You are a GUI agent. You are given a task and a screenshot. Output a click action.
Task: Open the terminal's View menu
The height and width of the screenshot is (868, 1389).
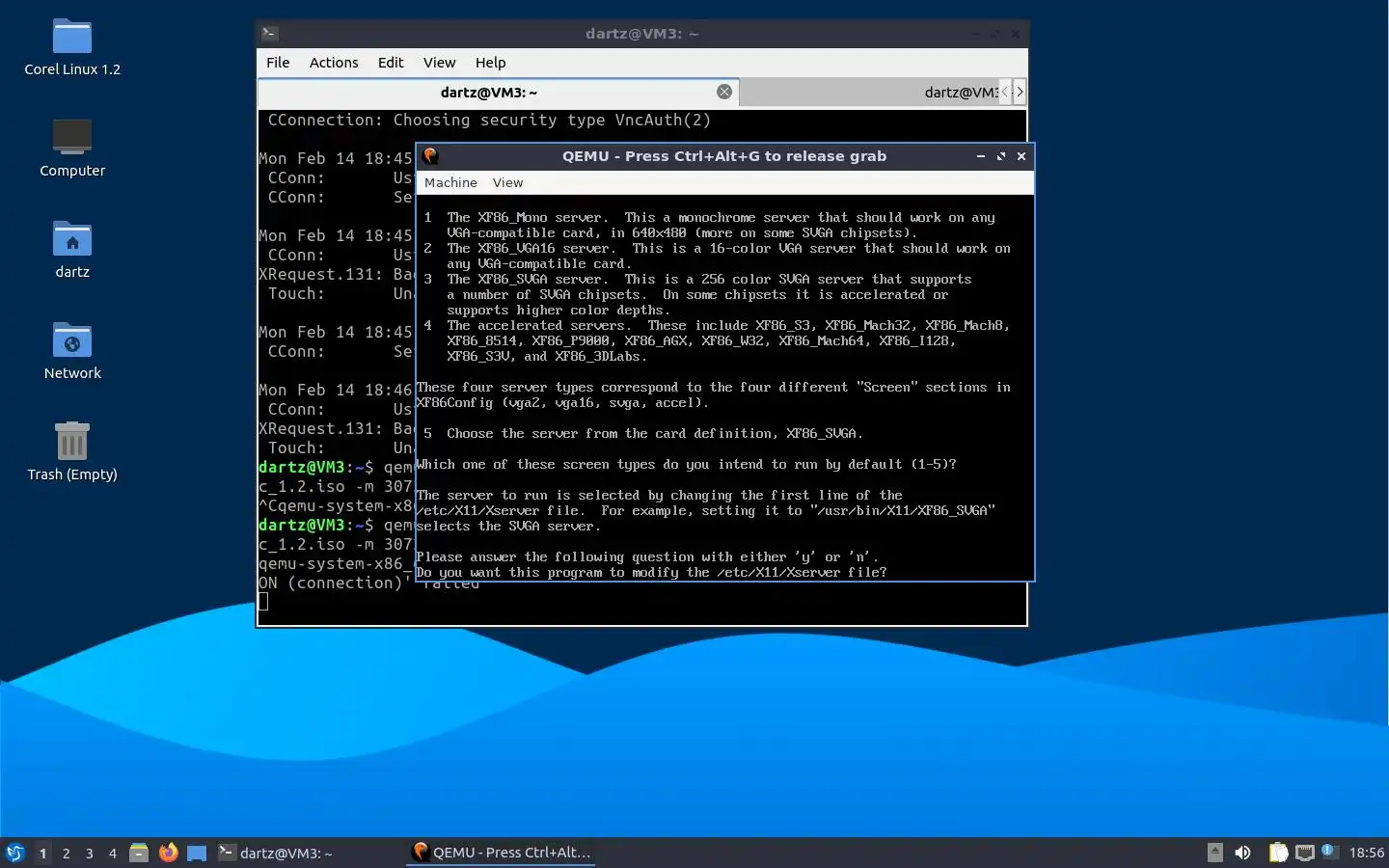[x=439, y=62]
